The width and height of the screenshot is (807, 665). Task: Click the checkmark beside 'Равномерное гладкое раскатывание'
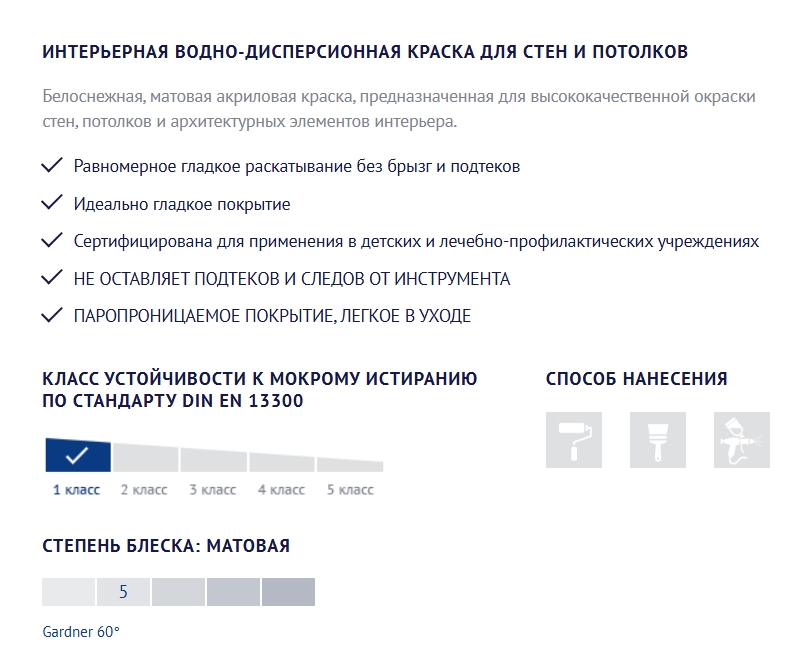[51, 165]
